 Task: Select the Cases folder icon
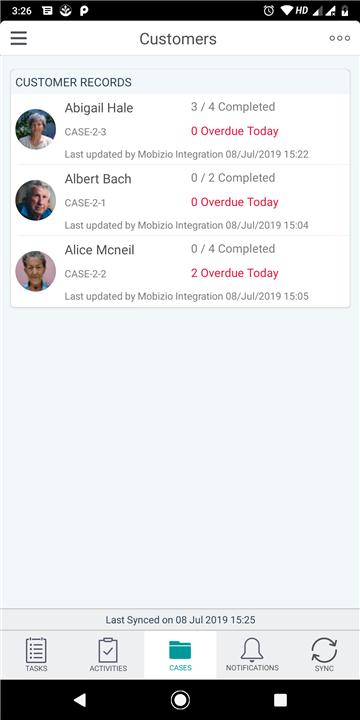pyautogui.click(x=180, y=650)
